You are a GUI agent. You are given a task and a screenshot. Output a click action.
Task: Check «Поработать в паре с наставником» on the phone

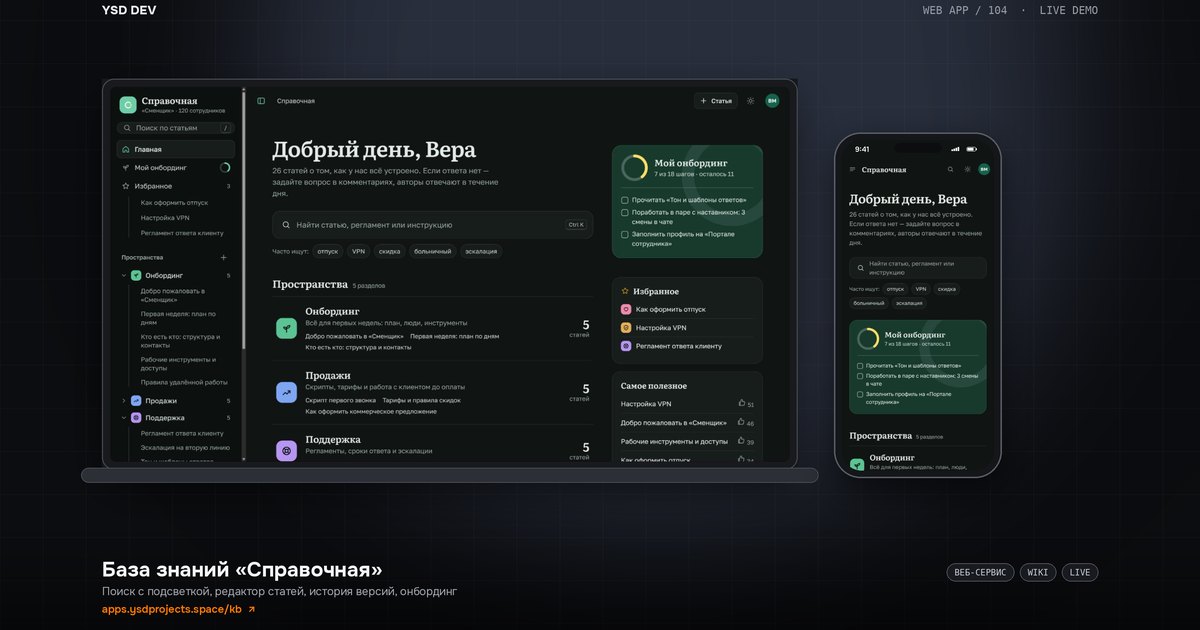[x=860, y=376]
